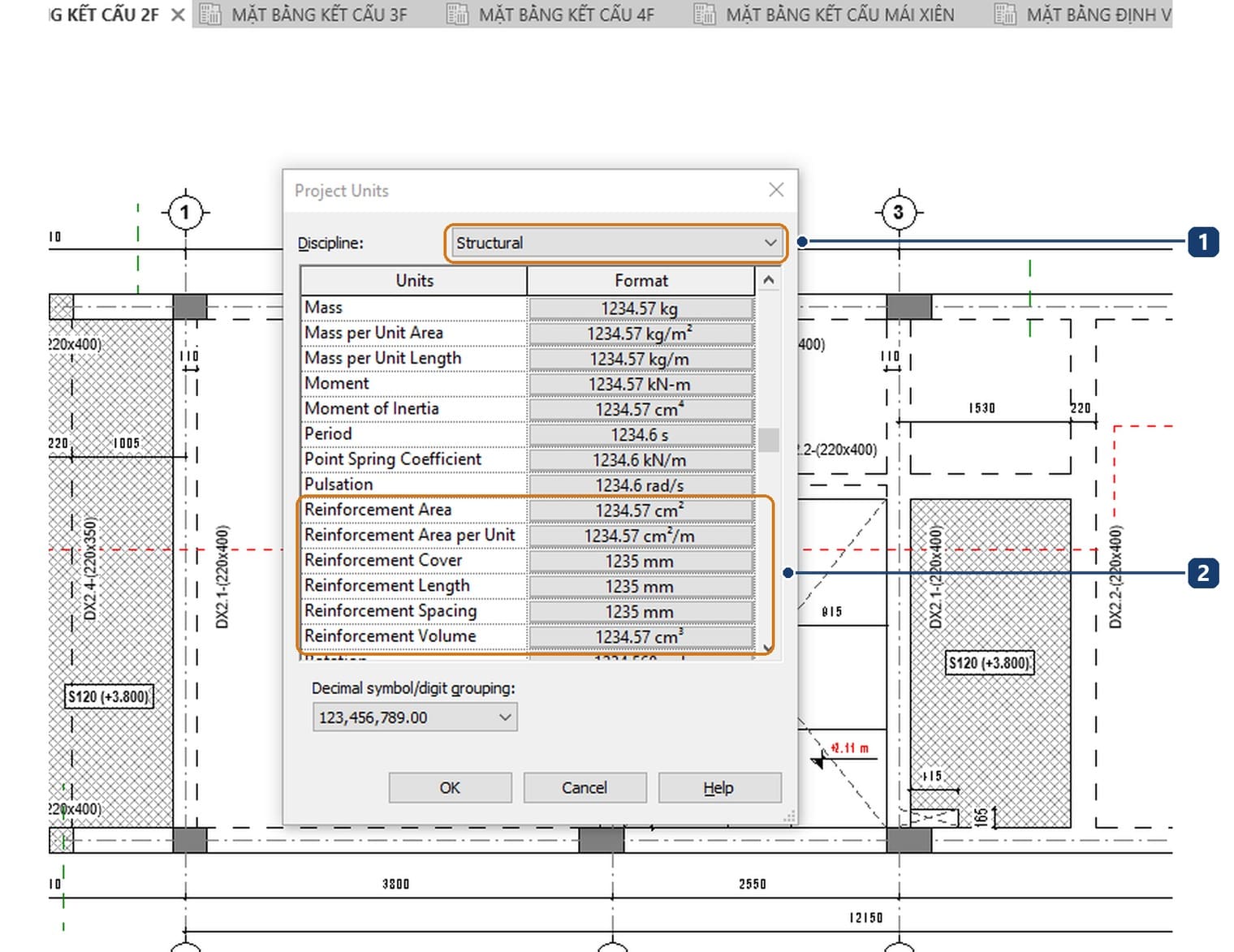Select the Reinforcement Spacing row label
Viewport: 1234px width, 952px height.
point(390,610)
